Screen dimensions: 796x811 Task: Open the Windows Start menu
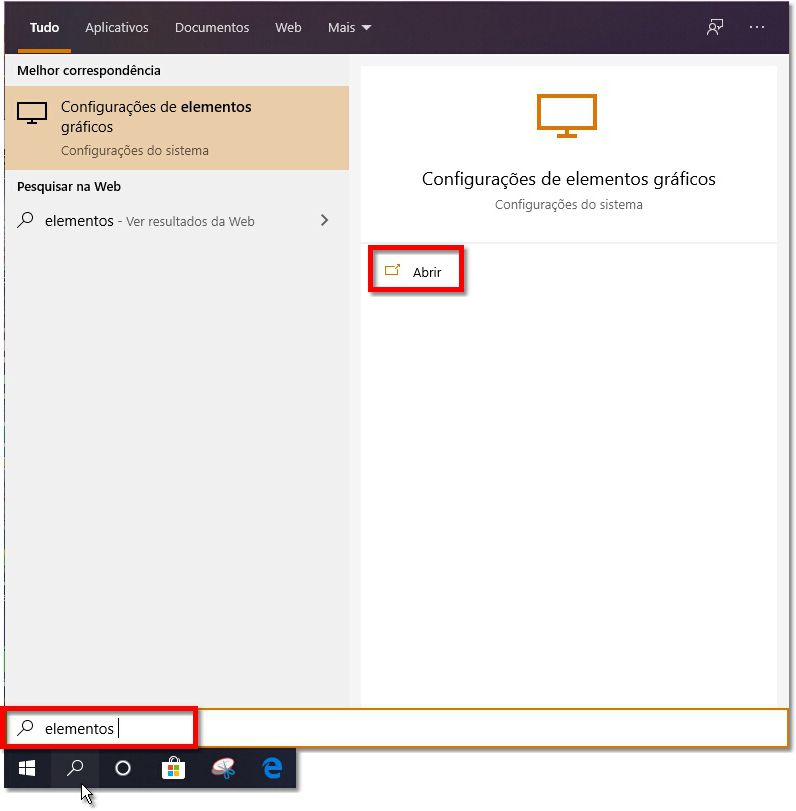point(27,769)
